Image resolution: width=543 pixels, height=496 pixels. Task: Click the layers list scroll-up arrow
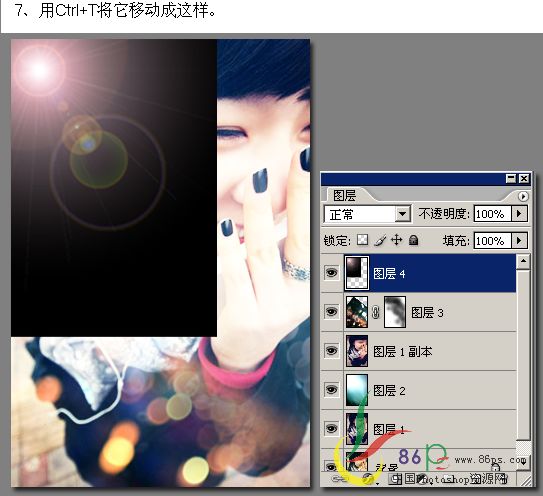[523, 262]
